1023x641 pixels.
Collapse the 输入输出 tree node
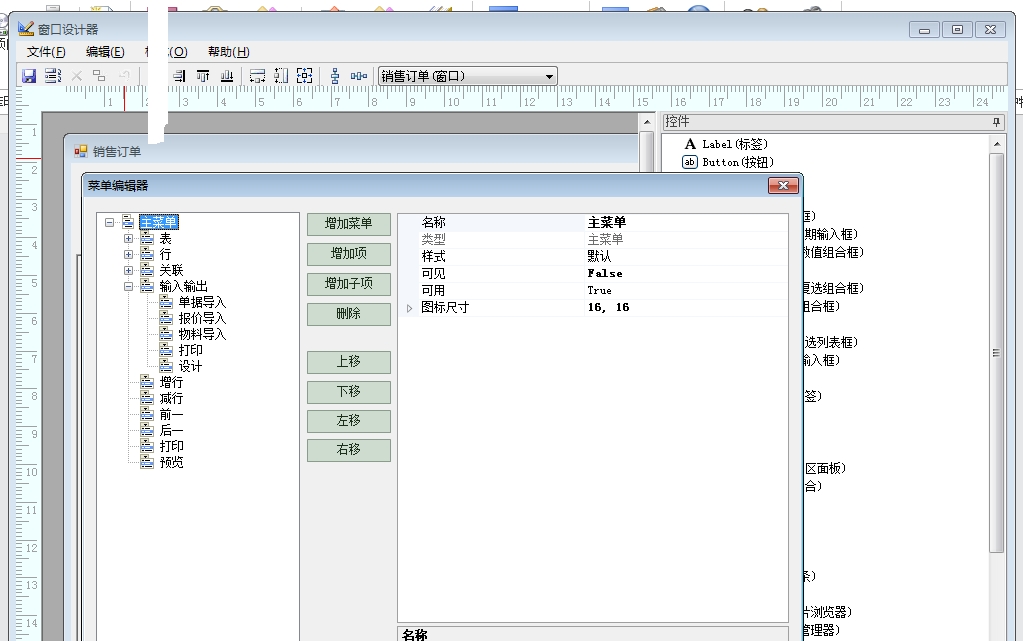pos(128,286)
